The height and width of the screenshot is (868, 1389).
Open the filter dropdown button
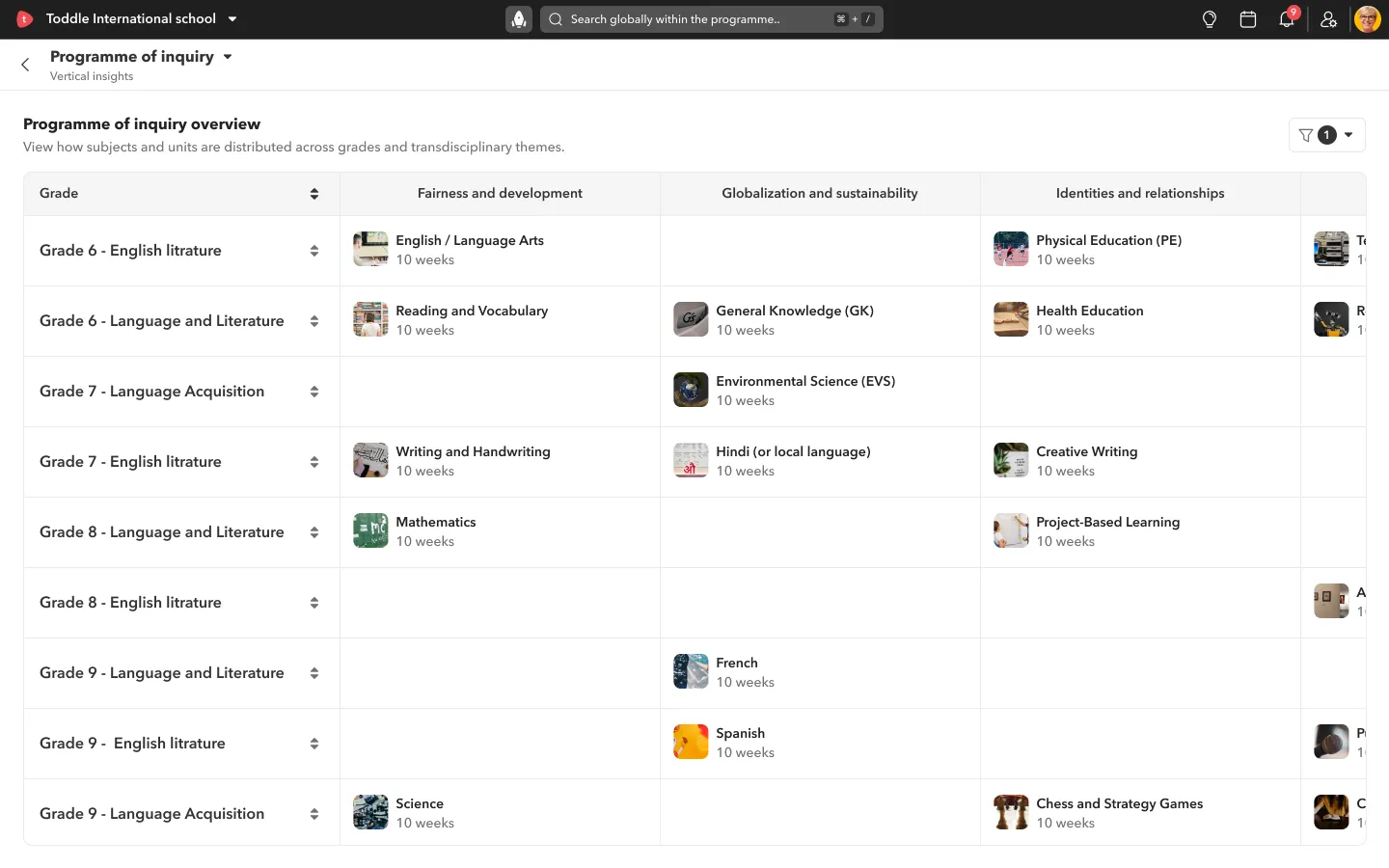point(1326,135)
